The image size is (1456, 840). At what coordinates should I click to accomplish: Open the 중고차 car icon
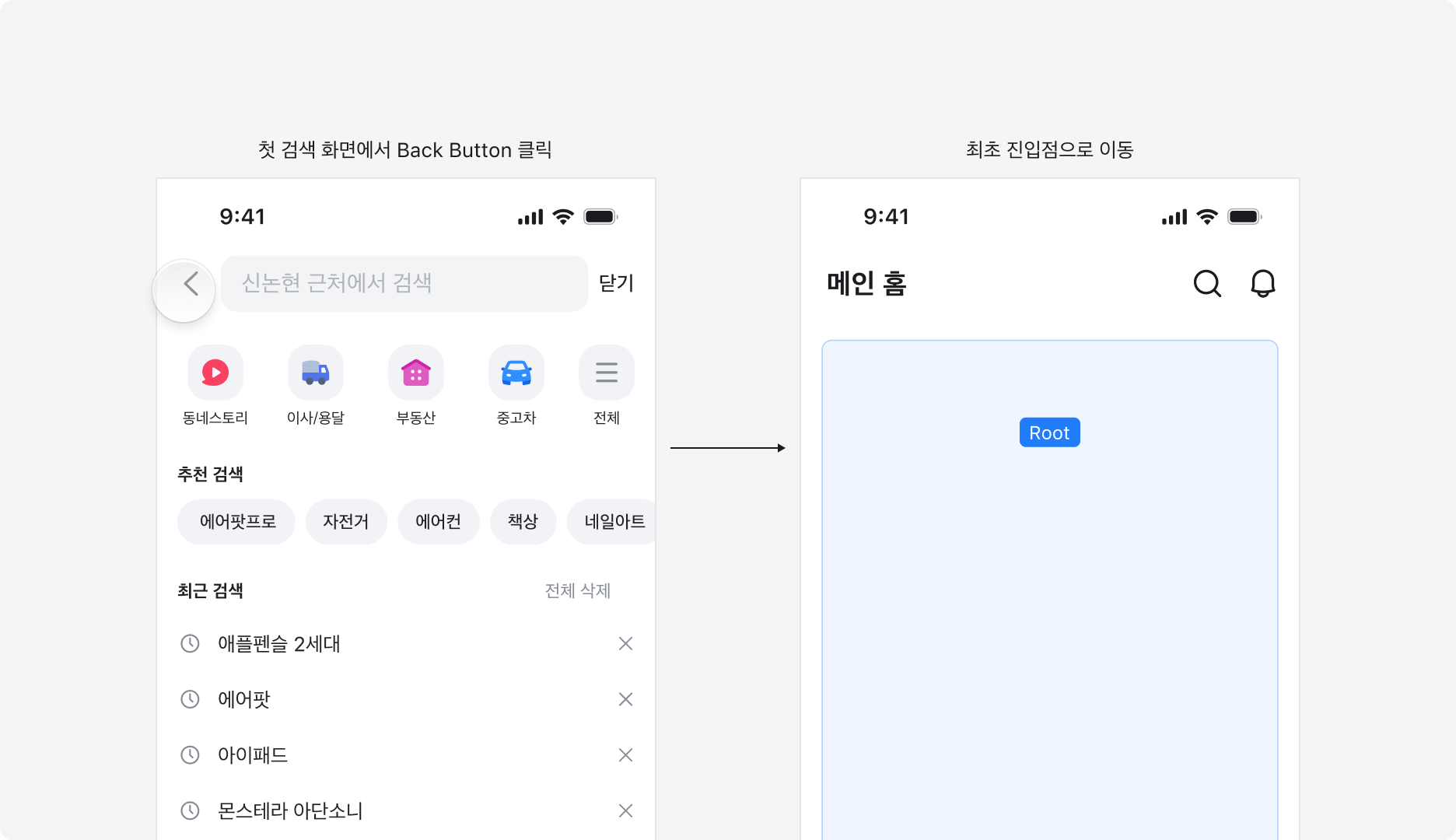pos(516,373)
